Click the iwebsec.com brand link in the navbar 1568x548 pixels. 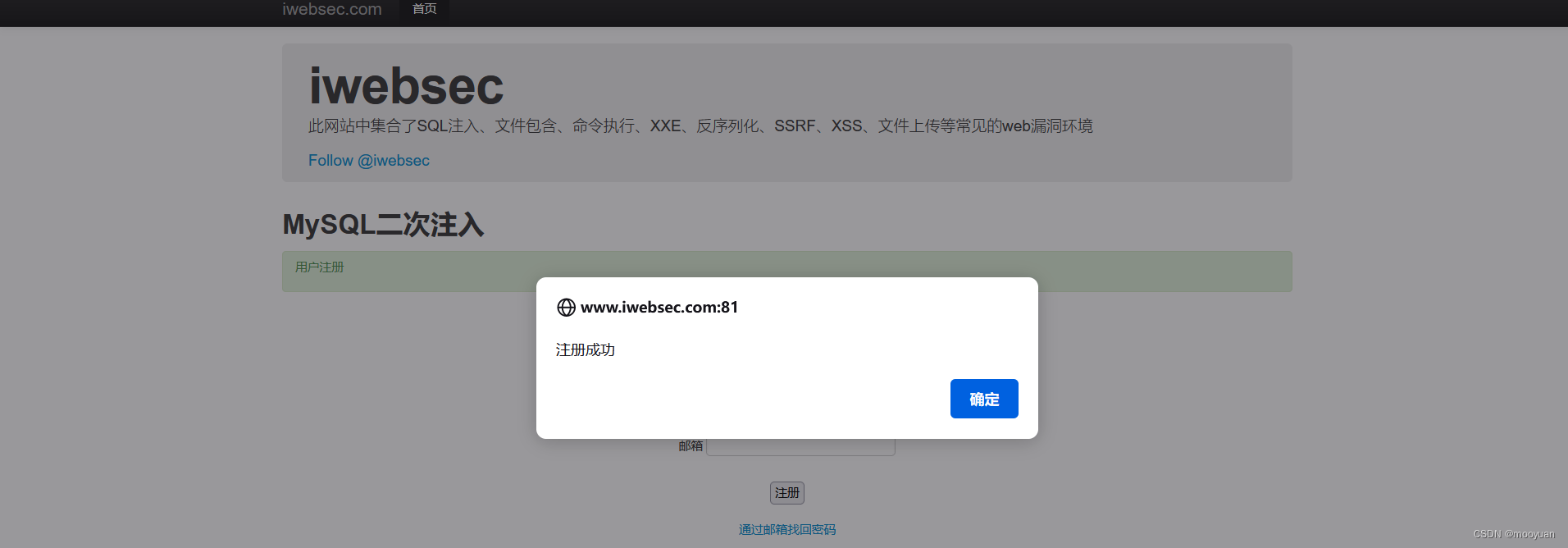pos(332,9)
